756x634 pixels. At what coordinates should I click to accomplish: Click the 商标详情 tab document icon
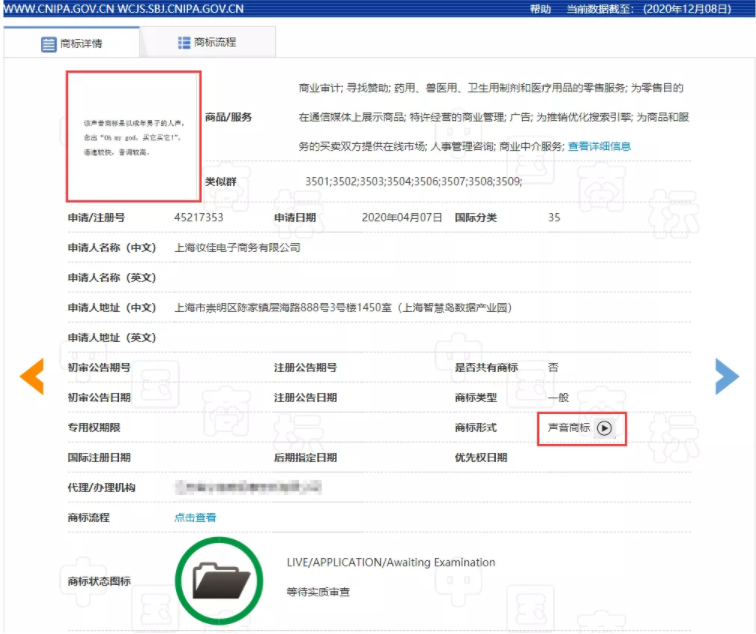[49, 44]
